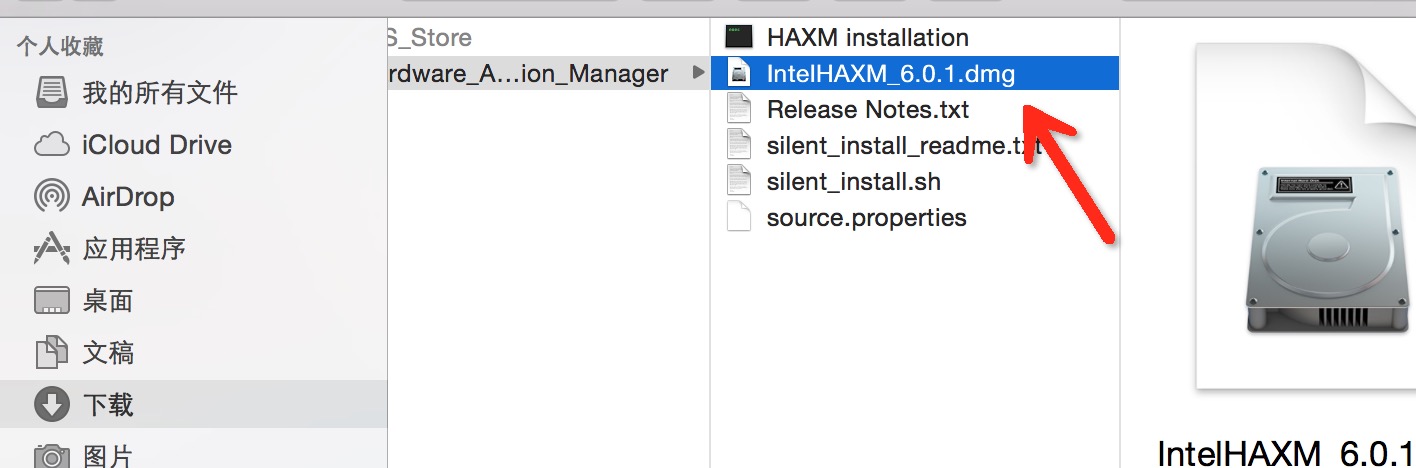The width and height of the screenshot is (1416, 468).
Task: Click the Documents sidebar icon
Action: tap(51, 352)
